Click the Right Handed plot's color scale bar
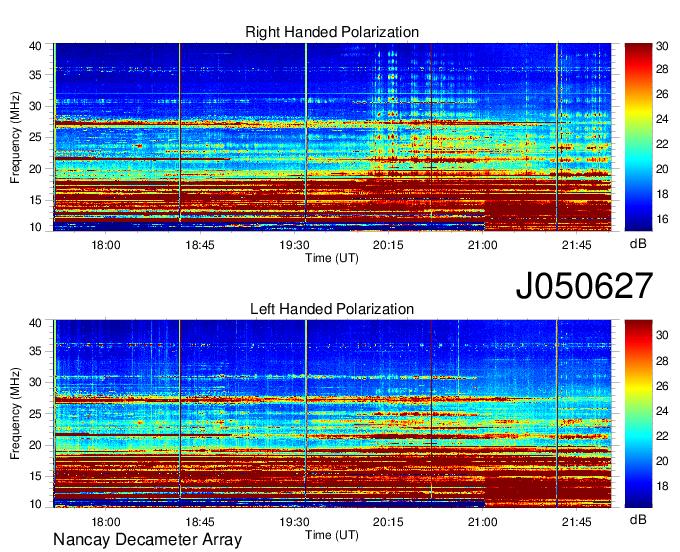This screenshot has height=552, width=680. click(x=638, y=137)
